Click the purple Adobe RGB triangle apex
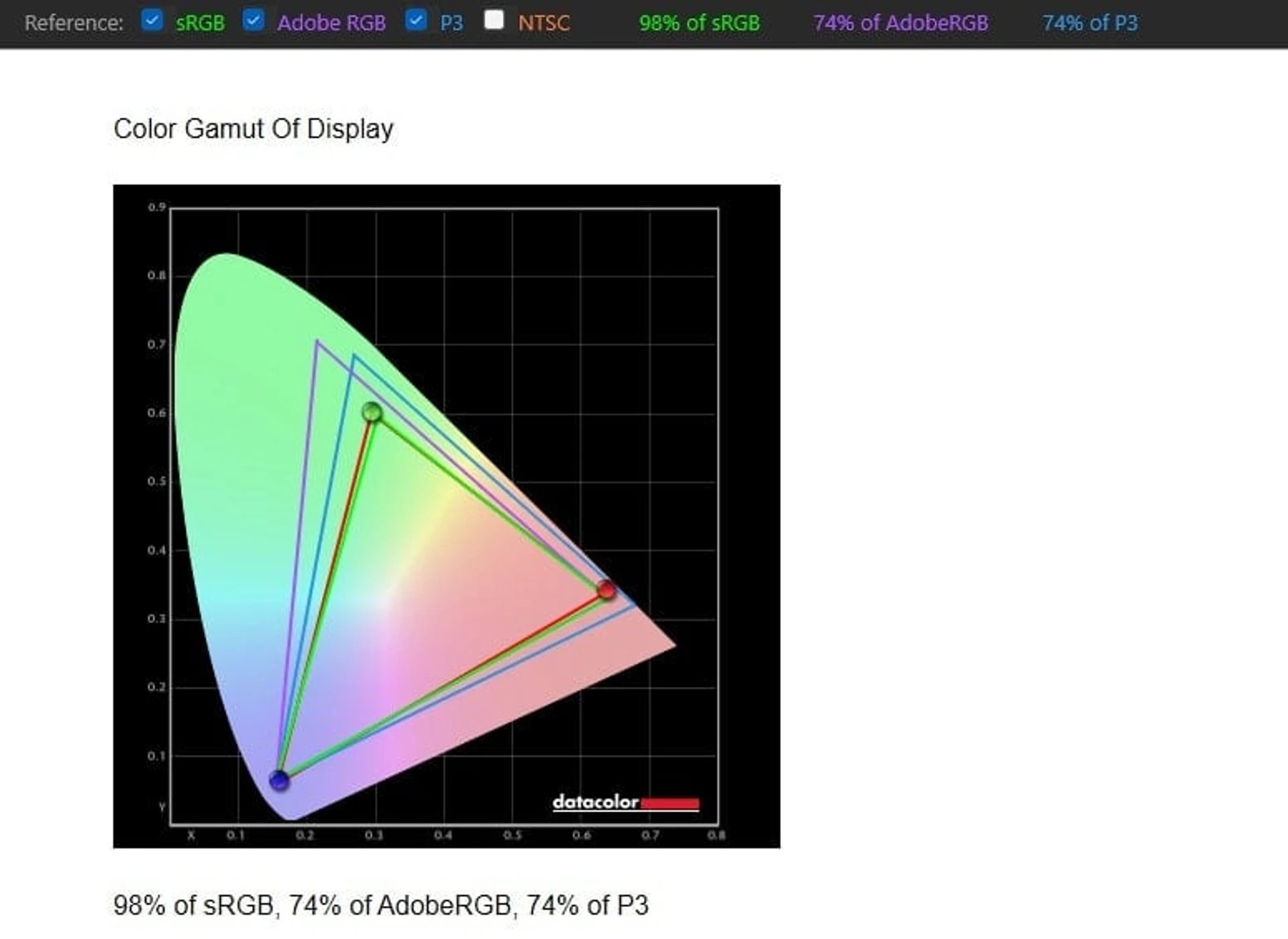This screenshot has height=939, width=1288. (317, 342)
